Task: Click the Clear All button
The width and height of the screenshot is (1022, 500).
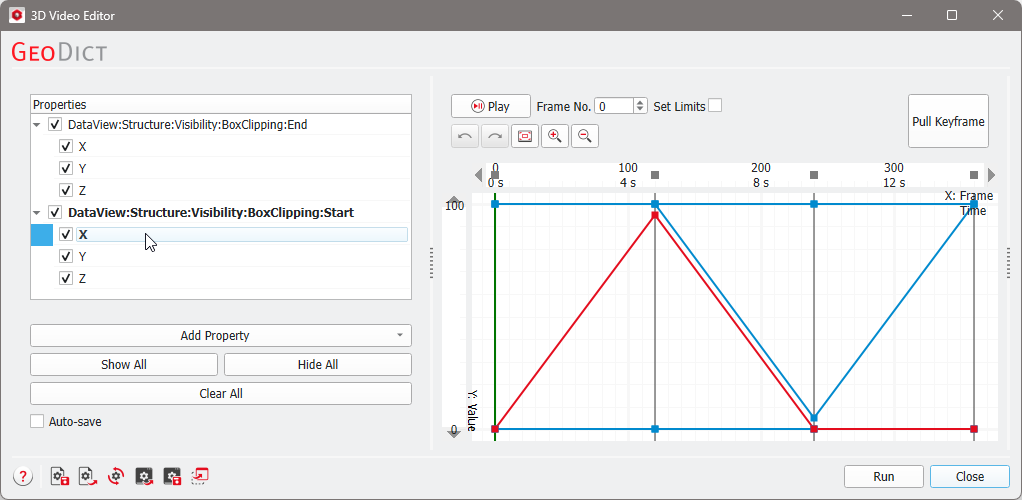Action: tap(221, 394)
